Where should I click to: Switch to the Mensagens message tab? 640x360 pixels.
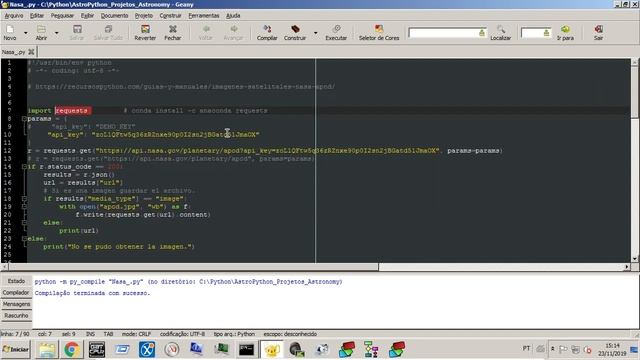16,304
